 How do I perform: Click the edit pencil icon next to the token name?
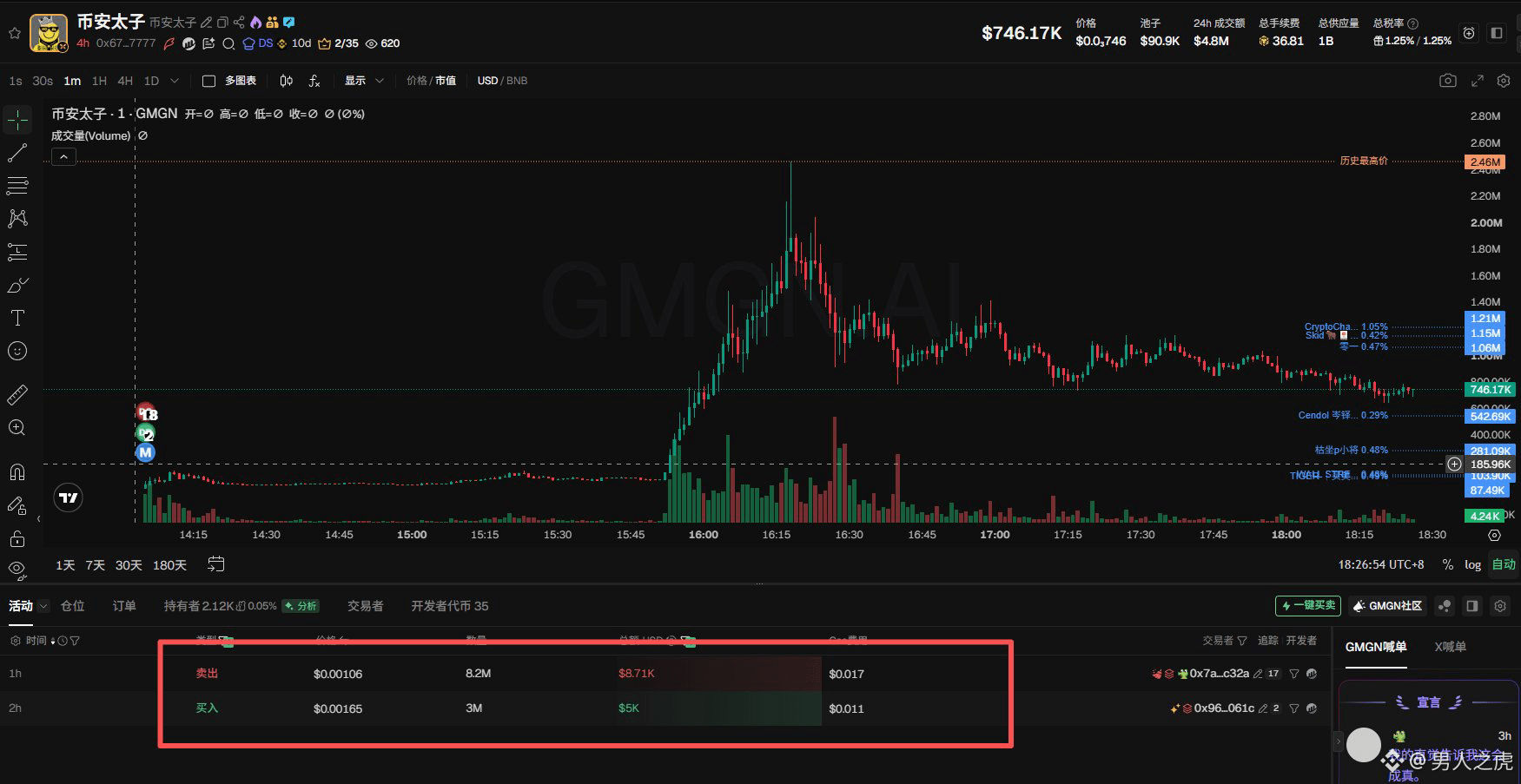206,23
